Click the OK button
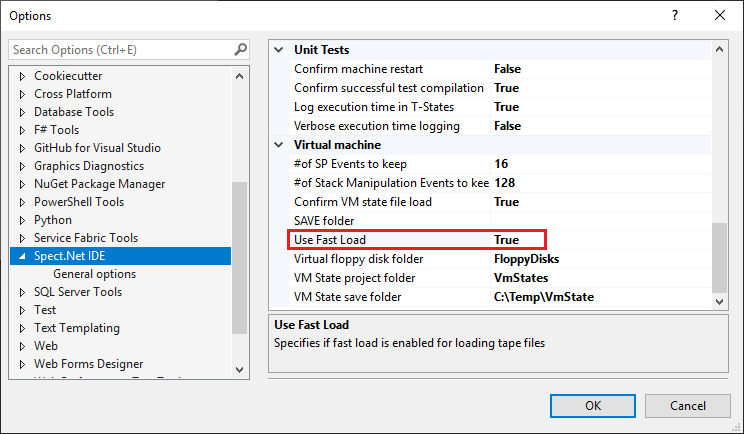Viewport: 744px width, 434px height. (x=593, y=406)
